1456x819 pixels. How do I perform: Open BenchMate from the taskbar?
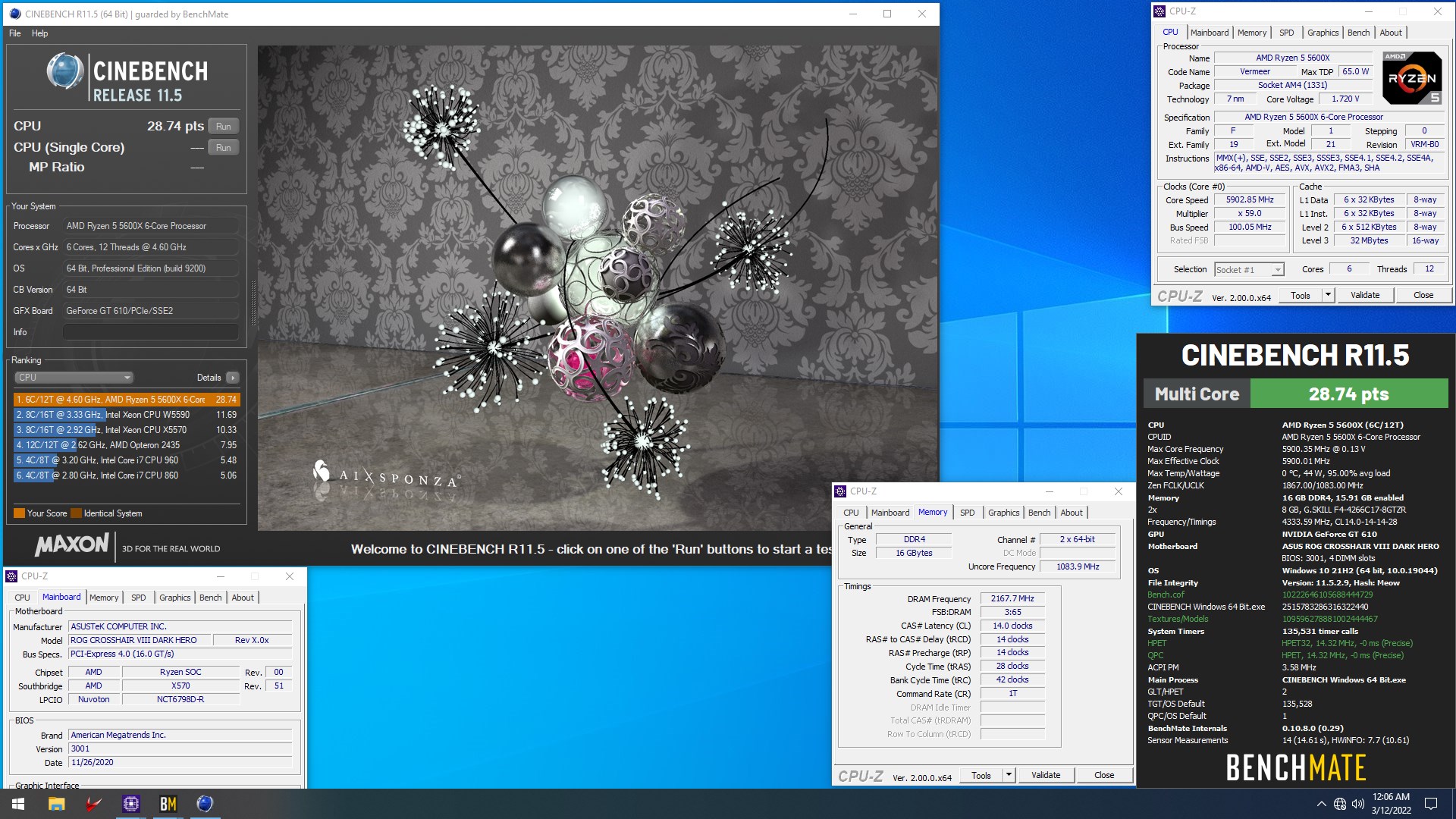[168, 804]
